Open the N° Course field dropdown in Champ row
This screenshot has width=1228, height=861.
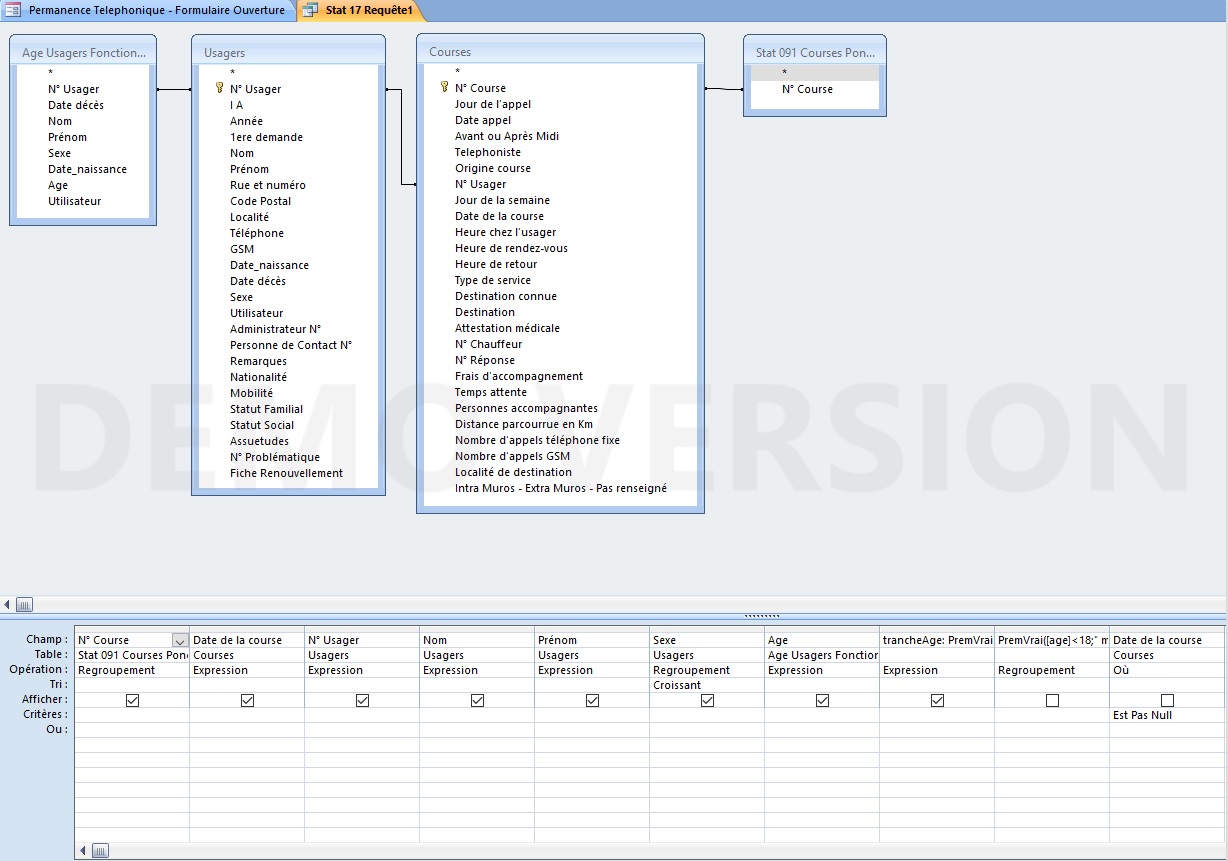click(x=180, y=640)
